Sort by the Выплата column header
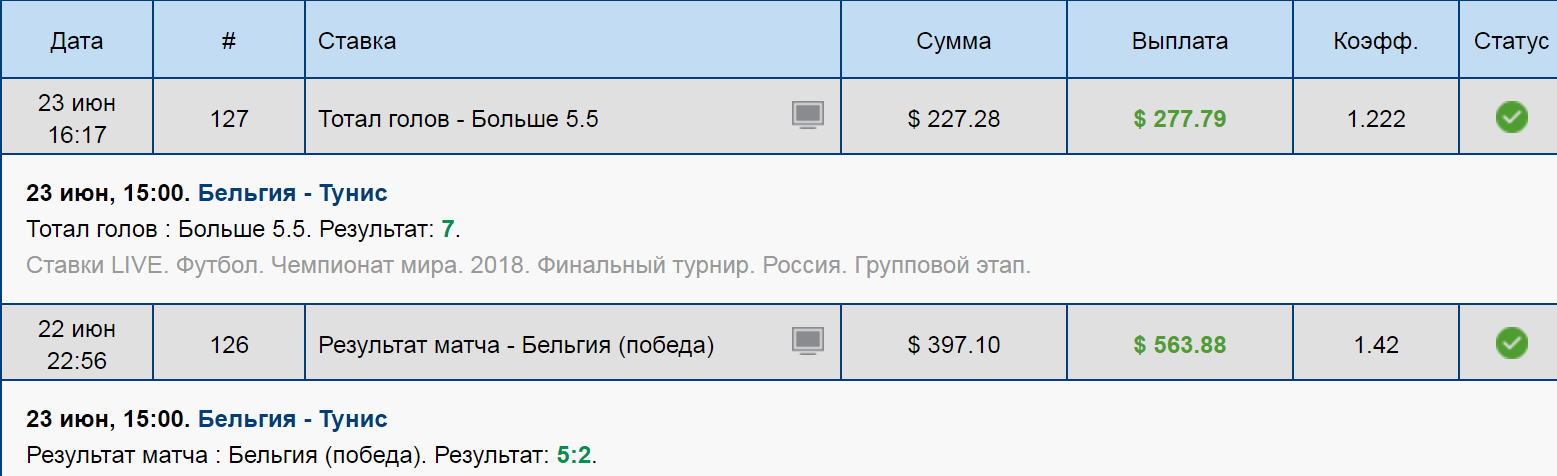This screenshot has width=1557, height=476. coord(1180,41)
